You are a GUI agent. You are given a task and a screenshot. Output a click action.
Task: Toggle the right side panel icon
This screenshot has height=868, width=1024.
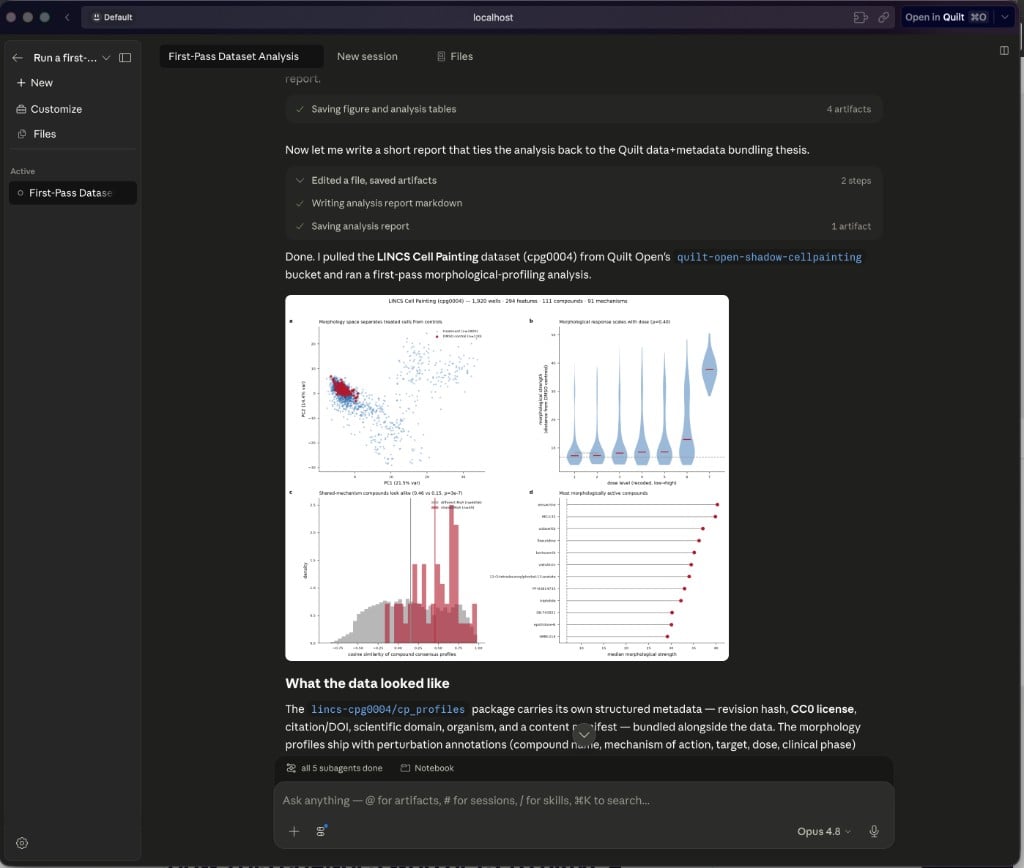pos(1004,50)
